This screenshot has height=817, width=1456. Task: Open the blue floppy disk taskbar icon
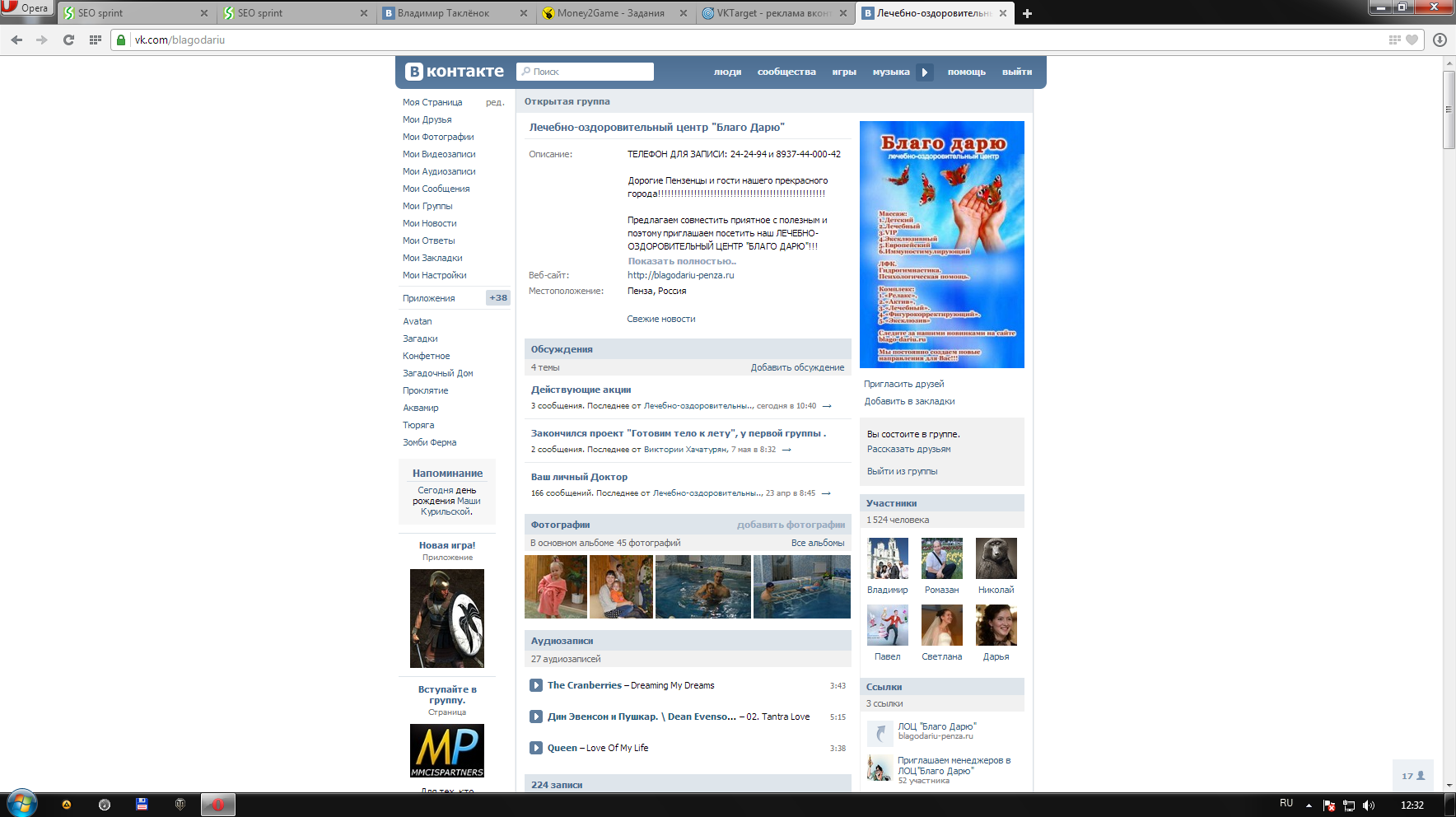tap(142, 805)
